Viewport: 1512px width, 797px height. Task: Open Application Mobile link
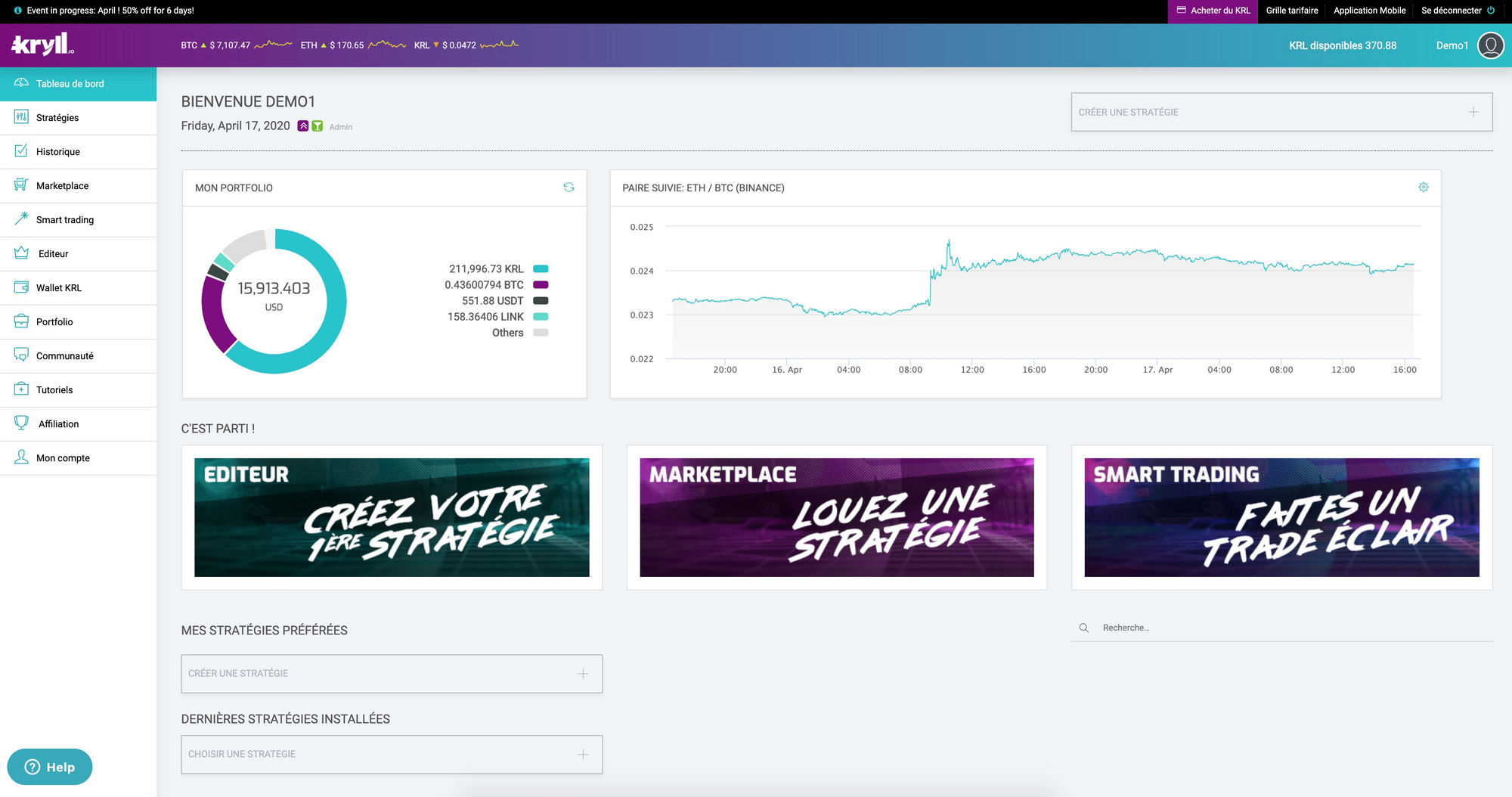[x=1369, y=11]
